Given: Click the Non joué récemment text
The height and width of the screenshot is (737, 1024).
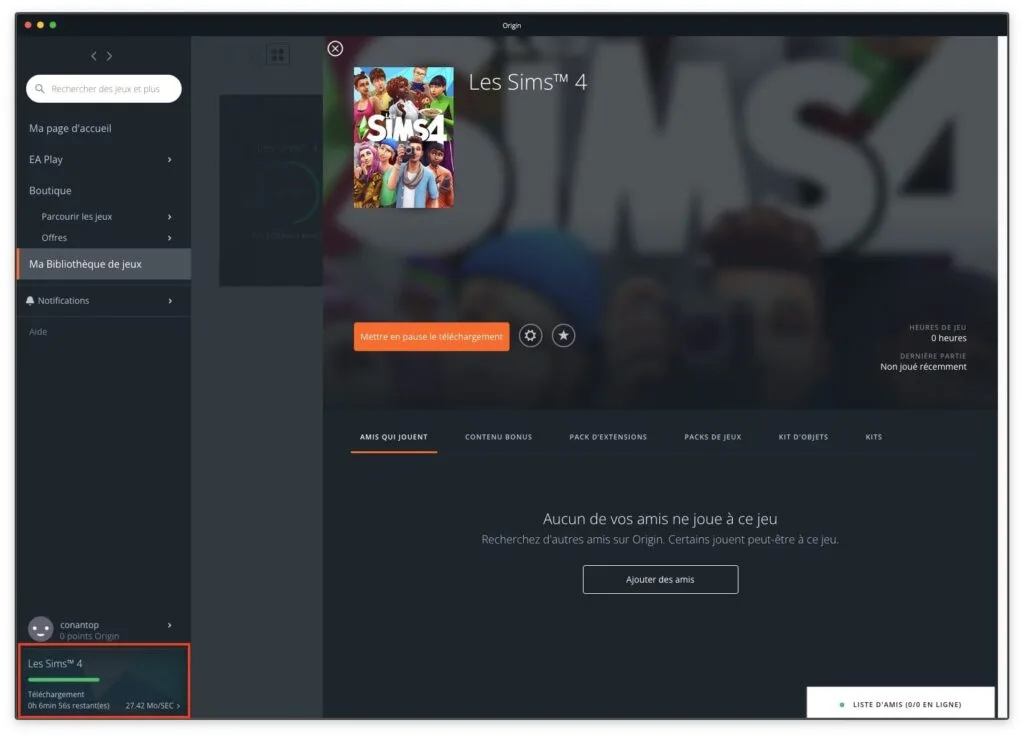Looking at the screenshot, I should pyautogui.click(x=923, y=367).
